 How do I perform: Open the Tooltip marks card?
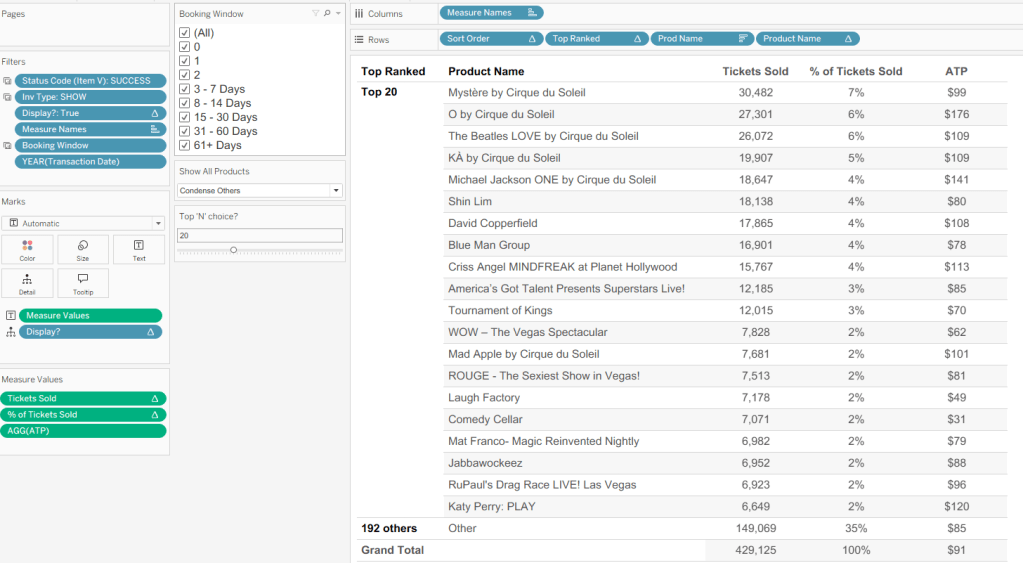(83, 283)
